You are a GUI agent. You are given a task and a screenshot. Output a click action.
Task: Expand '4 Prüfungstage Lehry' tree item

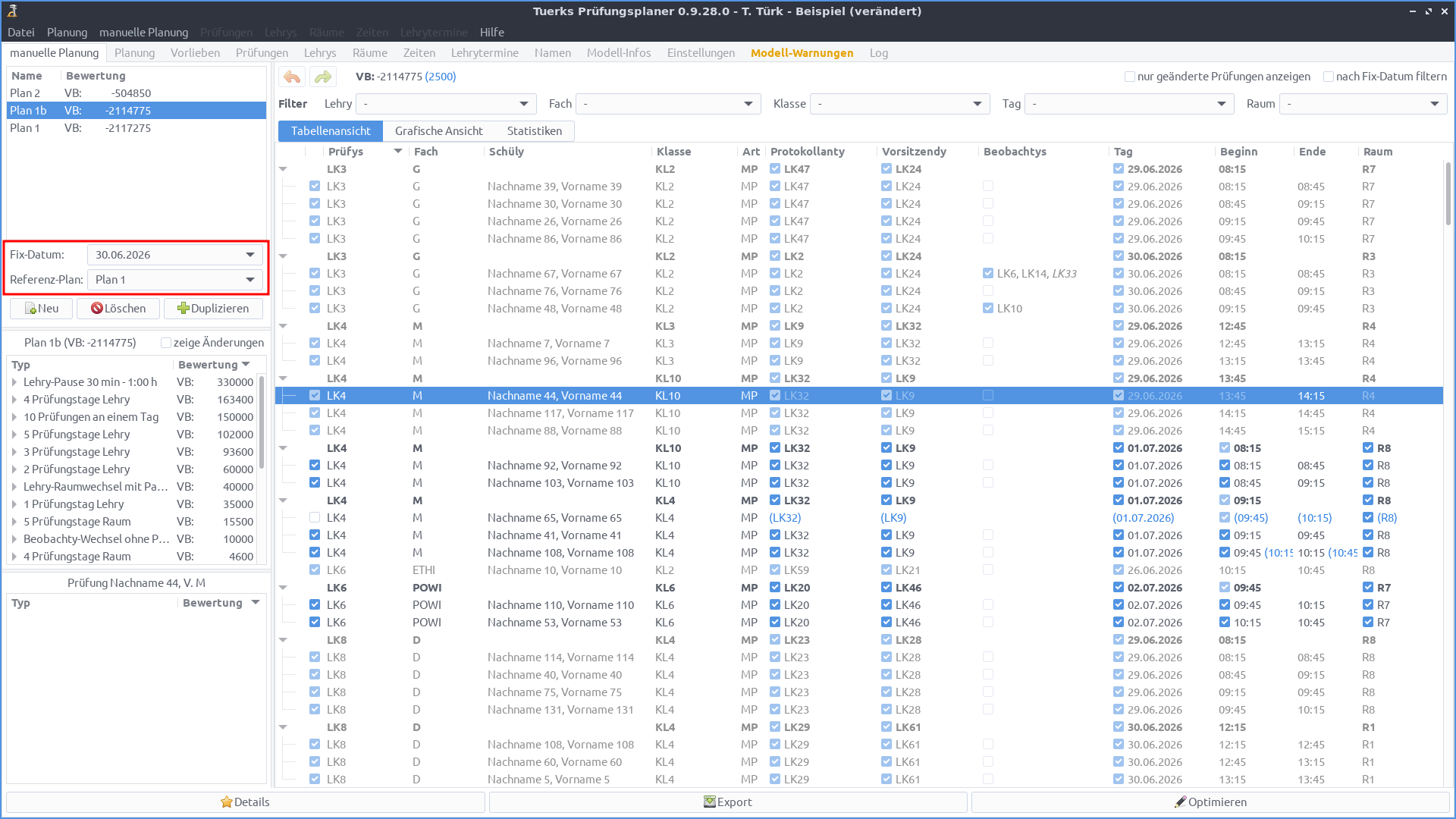pyautogui.click(x=14, y=400)
